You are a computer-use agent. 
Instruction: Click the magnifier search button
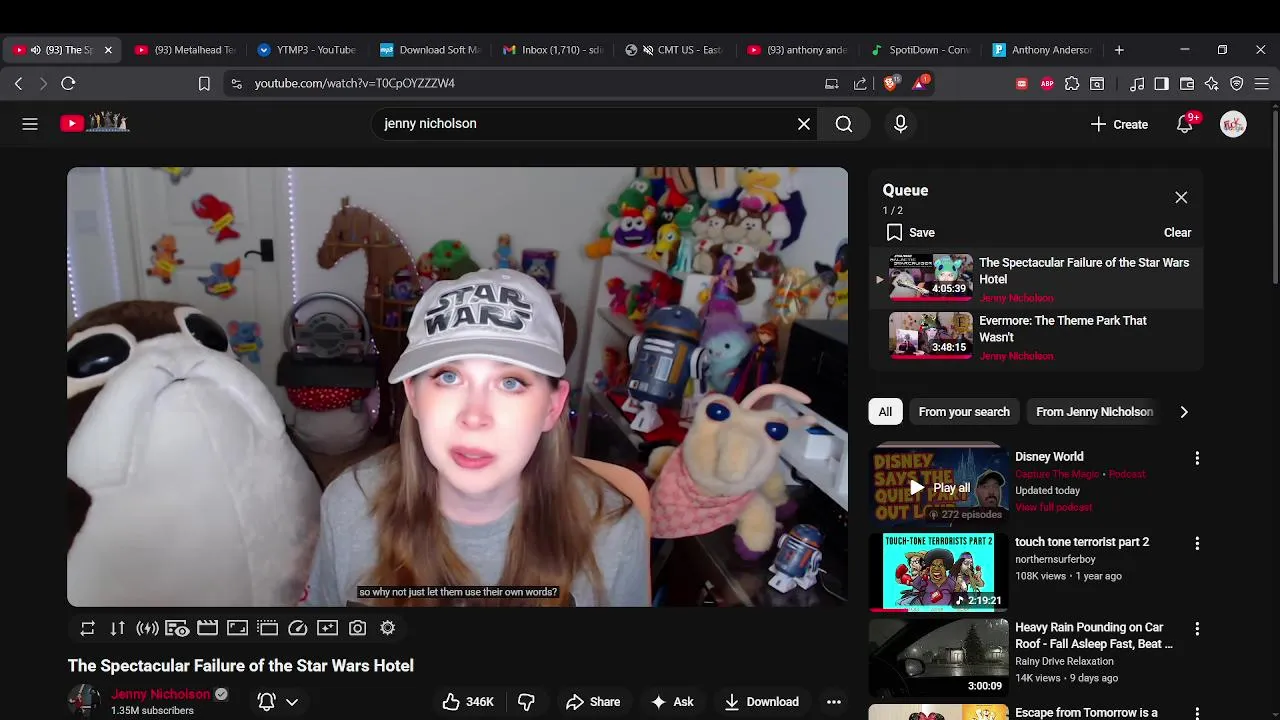(x=844, y=124)
